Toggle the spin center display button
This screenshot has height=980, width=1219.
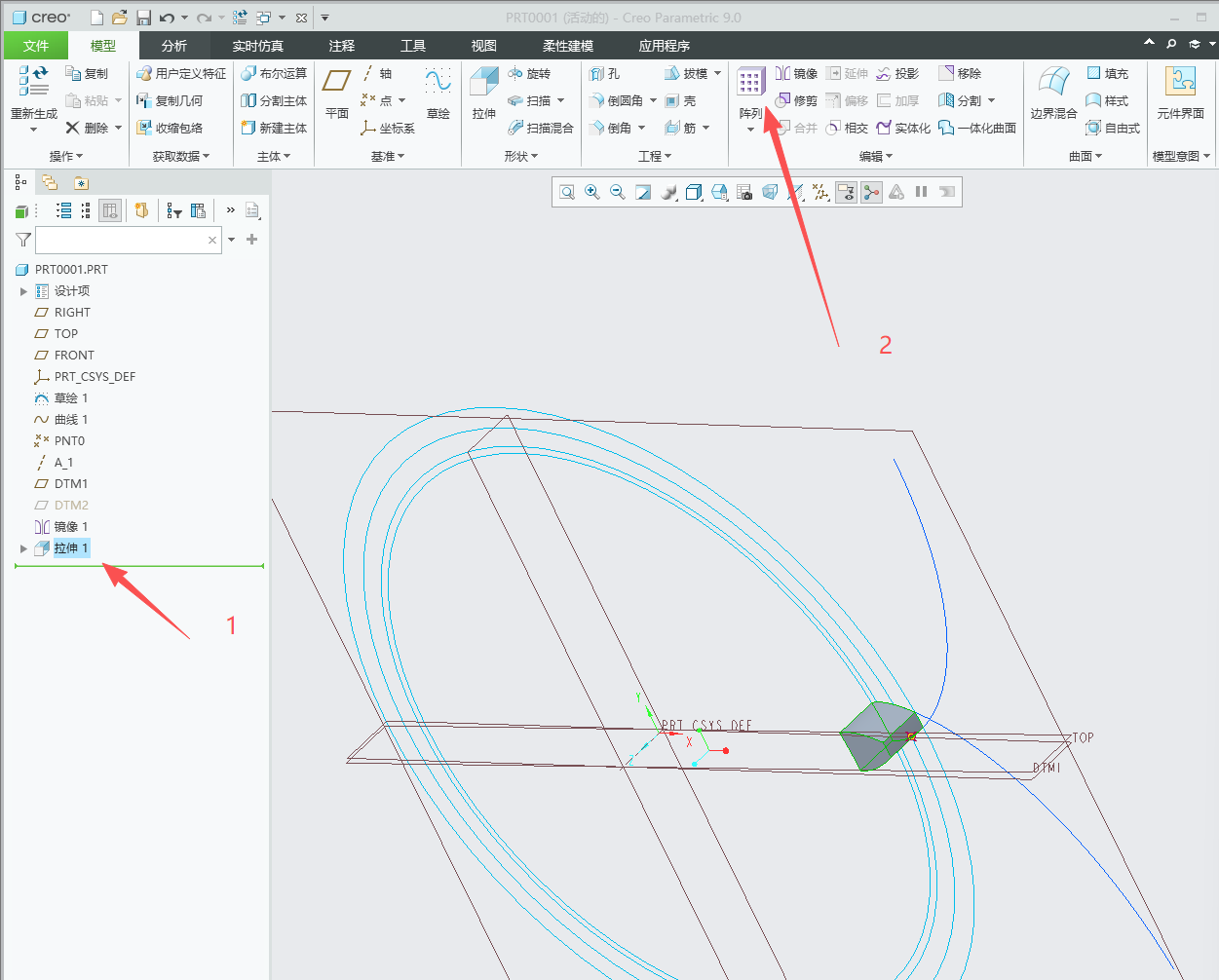pyautogui.click(x=871, y=192)
